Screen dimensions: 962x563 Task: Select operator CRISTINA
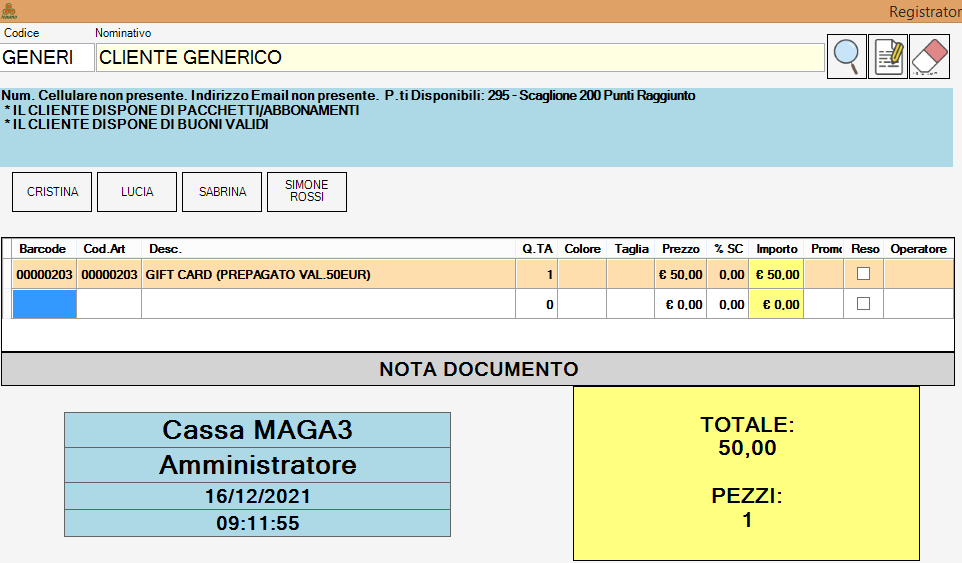(x=52, y=192)
